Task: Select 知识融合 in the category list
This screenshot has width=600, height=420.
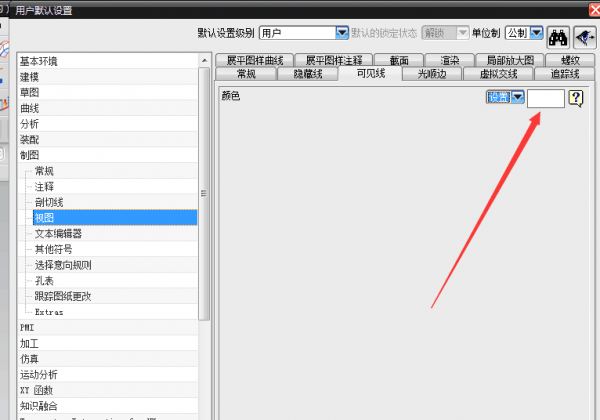Action: pyautogui.click(x=108, y=406)
